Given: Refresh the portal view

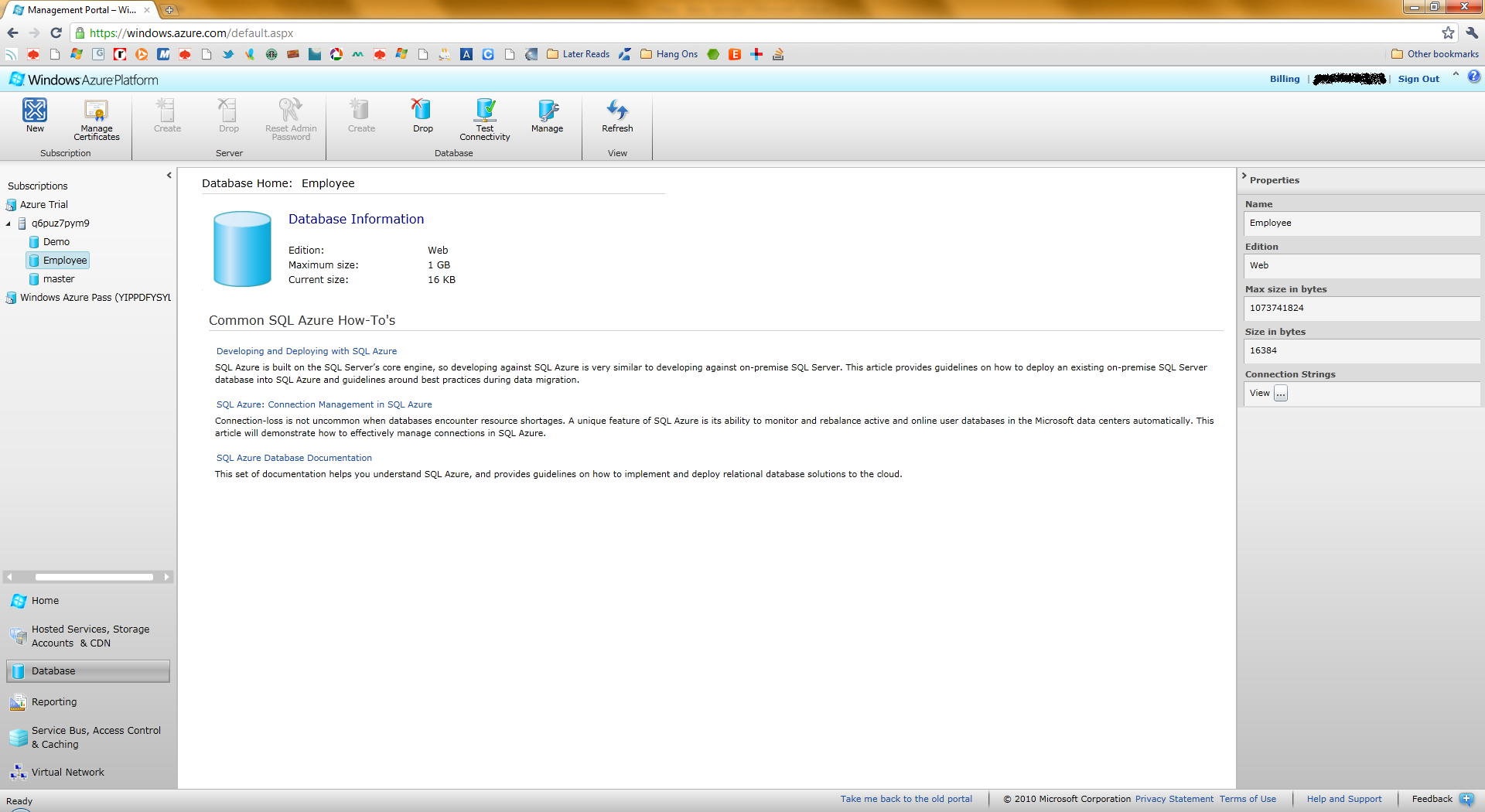Looking at the screenshot, I should tap(617, 111).
